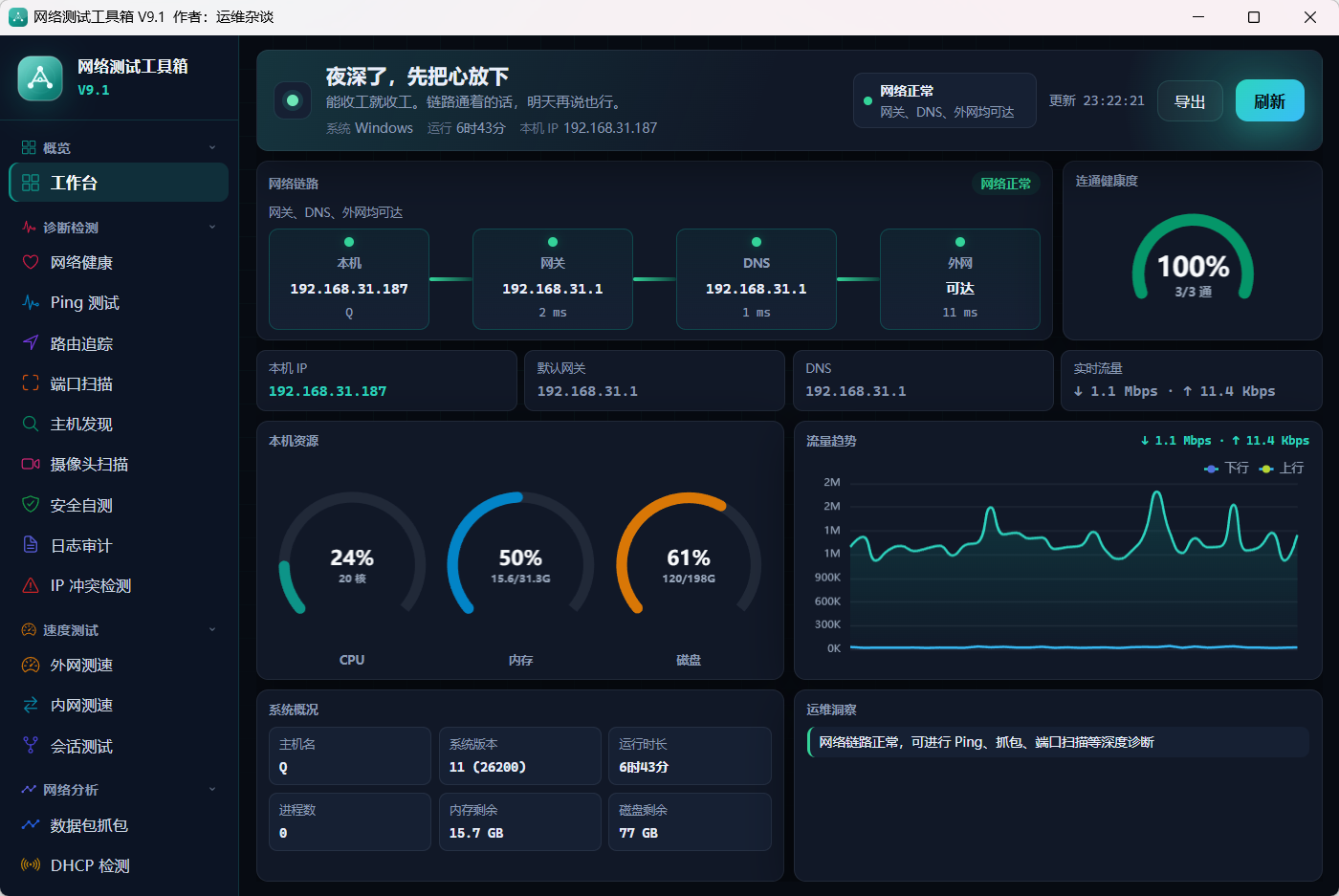Open the 数据包抓包 page label
Image resolution: width=1339 pixels, height=896 pixels.
(89, 825)
